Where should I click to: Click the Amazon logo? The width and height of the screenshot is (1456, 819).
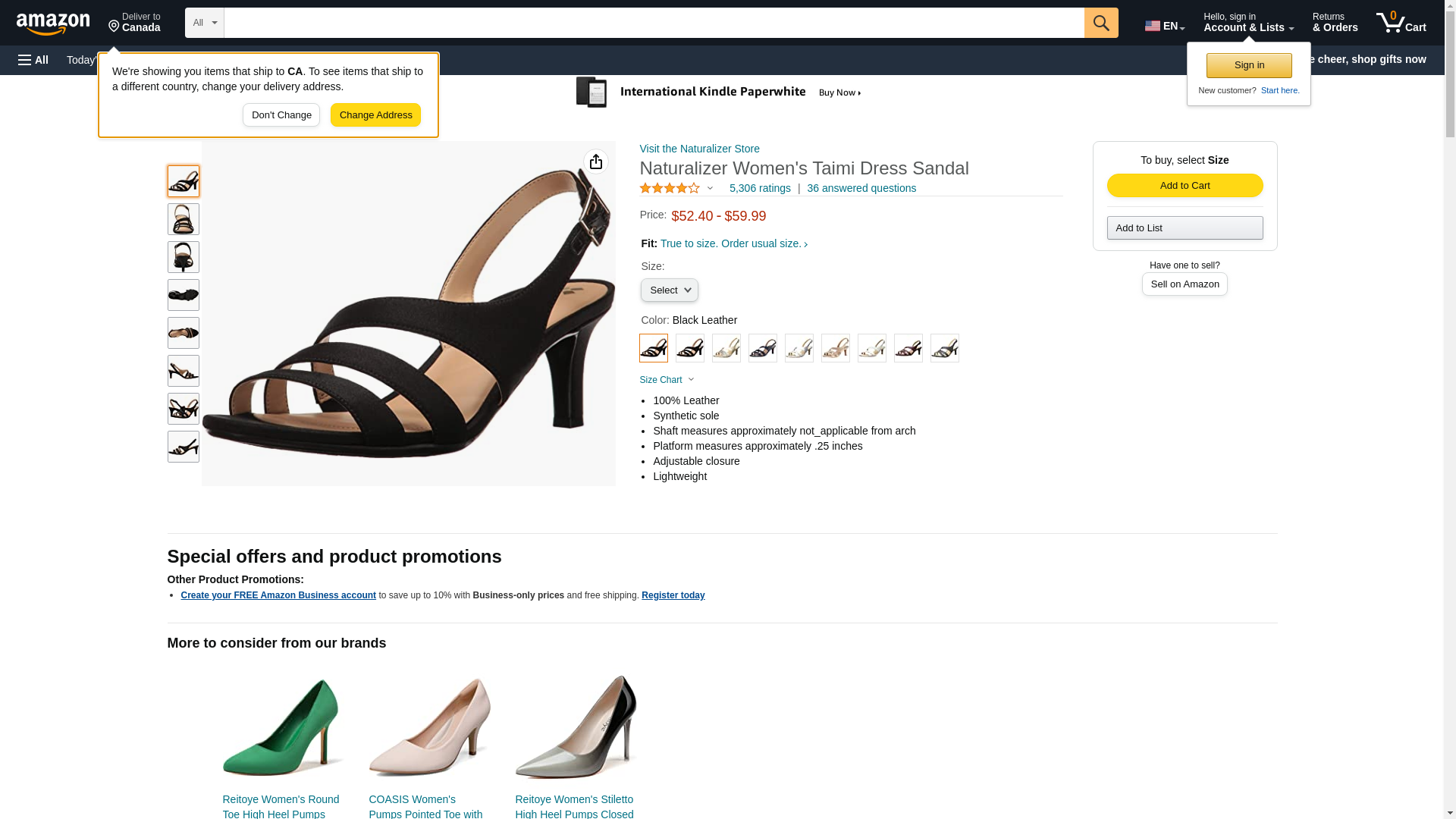pyautogui.click(x=53, y=24)
